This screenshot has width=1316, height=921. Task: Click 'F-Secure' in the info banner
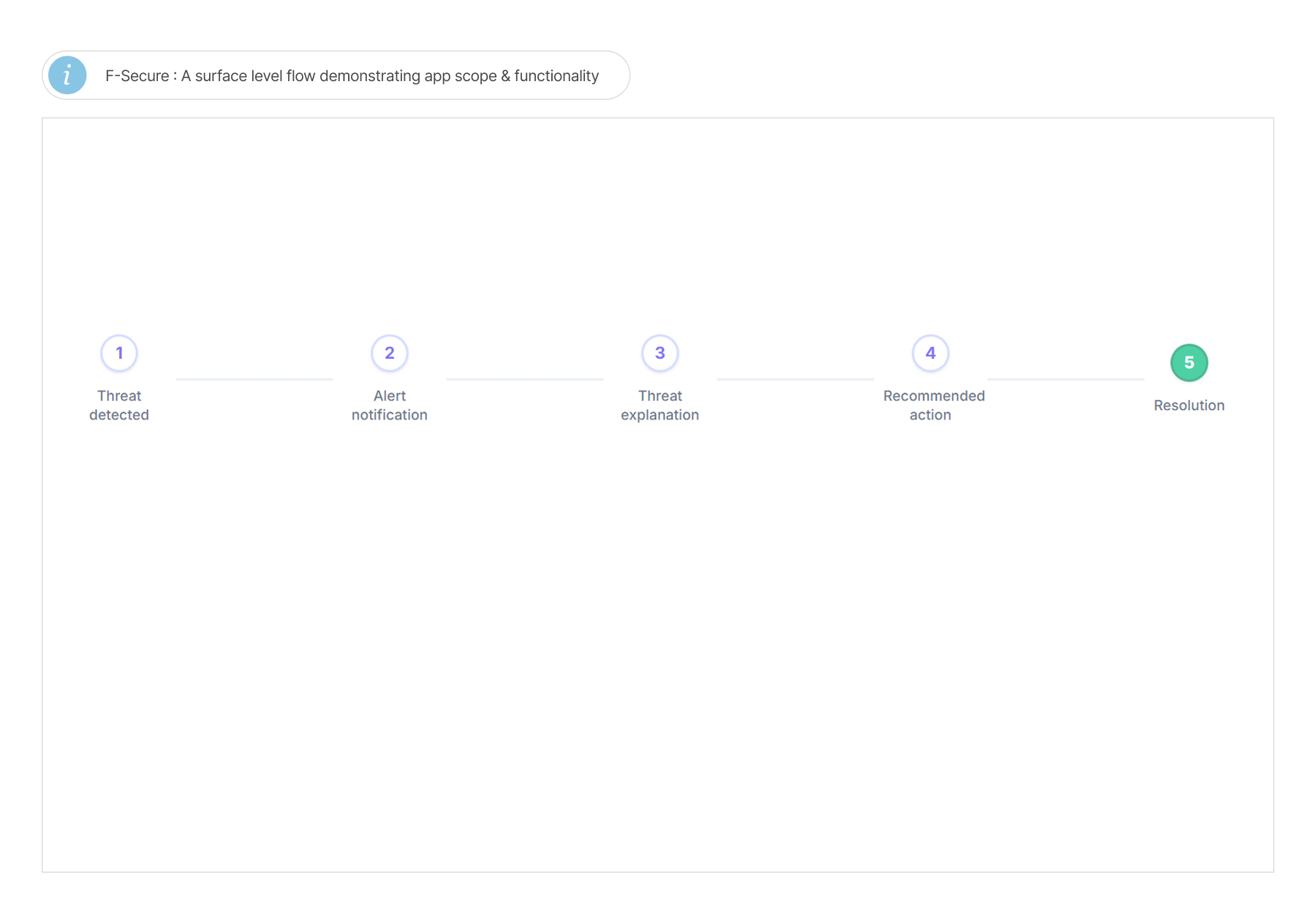click(x=137, y=76)
